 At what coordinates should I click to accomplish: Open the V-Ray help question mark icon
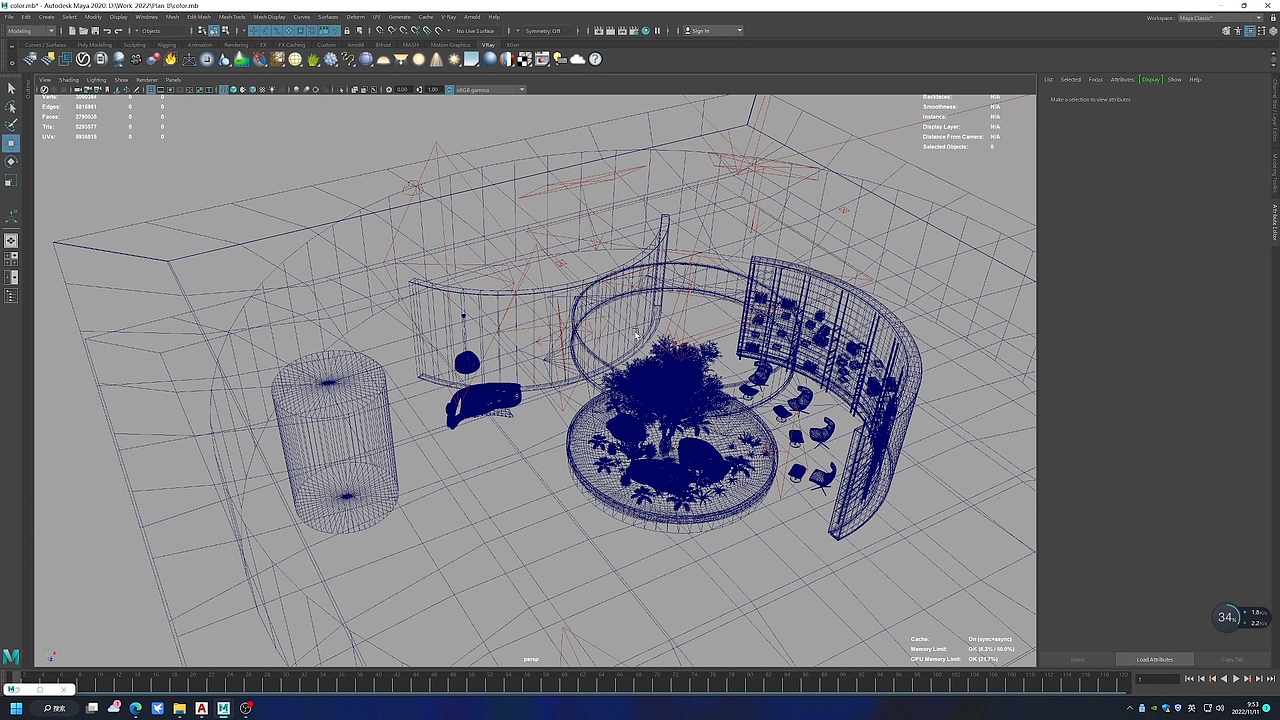pos(596,59)
